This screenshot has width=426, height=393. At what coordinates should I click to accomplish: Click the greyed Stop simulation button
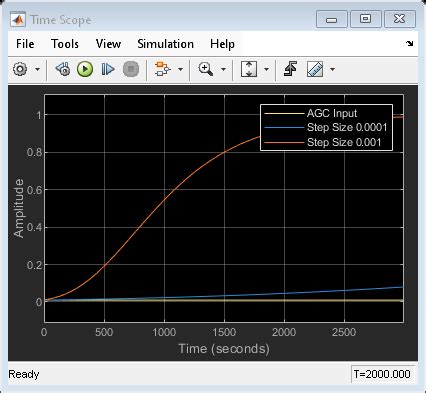point(131,69)
